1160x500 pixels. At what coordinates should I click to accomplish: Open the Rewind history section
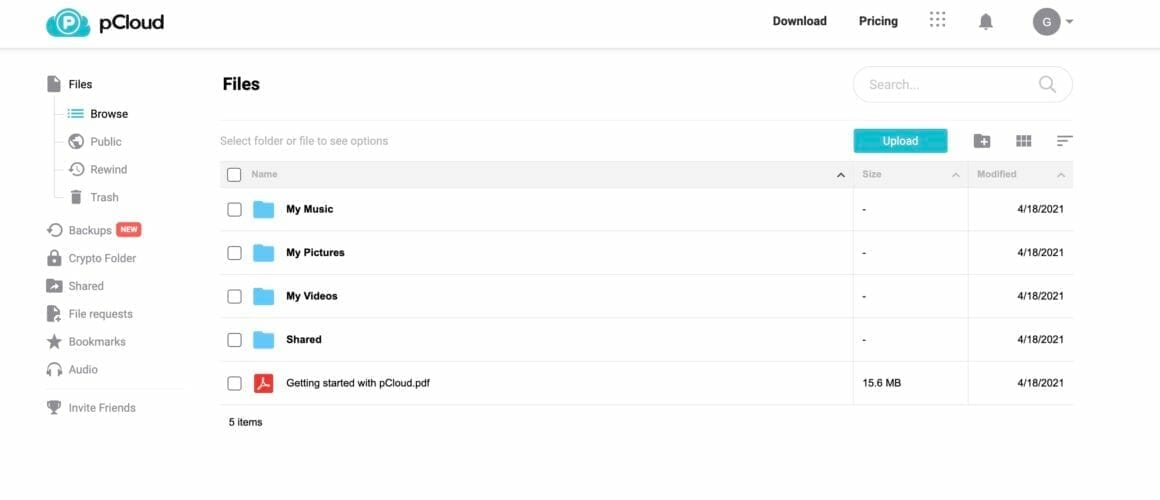pyautogui.click(x=108, y=169)
